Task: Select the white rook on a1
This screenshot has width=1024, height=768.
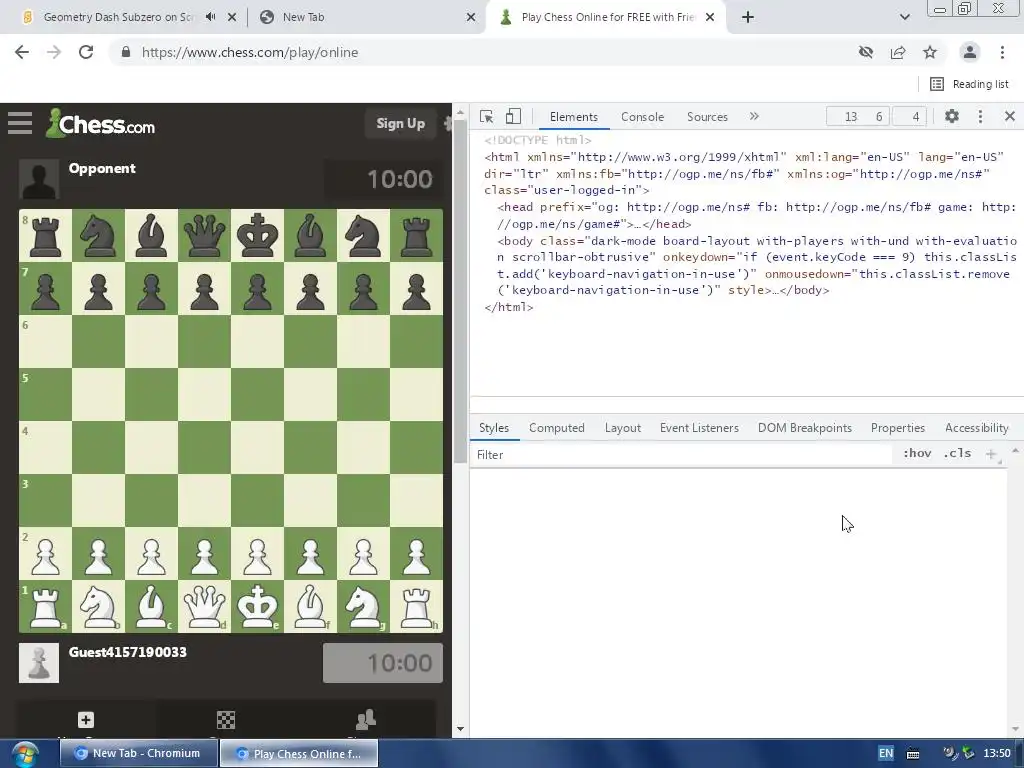Action: [x=46, y=607]
